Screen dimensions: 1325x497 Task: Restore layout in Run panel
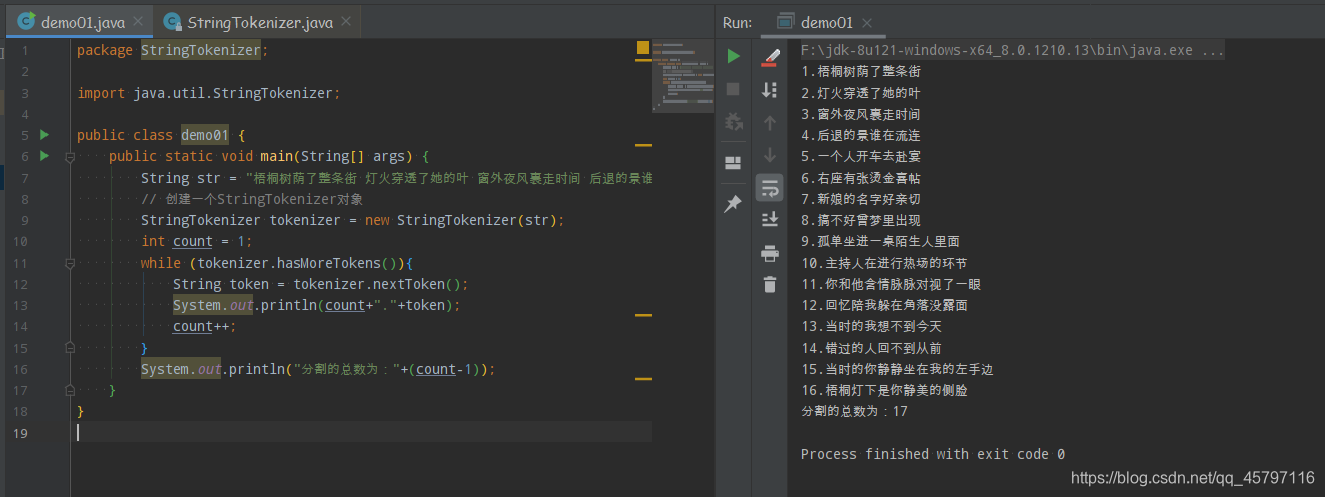click(734, 163)
